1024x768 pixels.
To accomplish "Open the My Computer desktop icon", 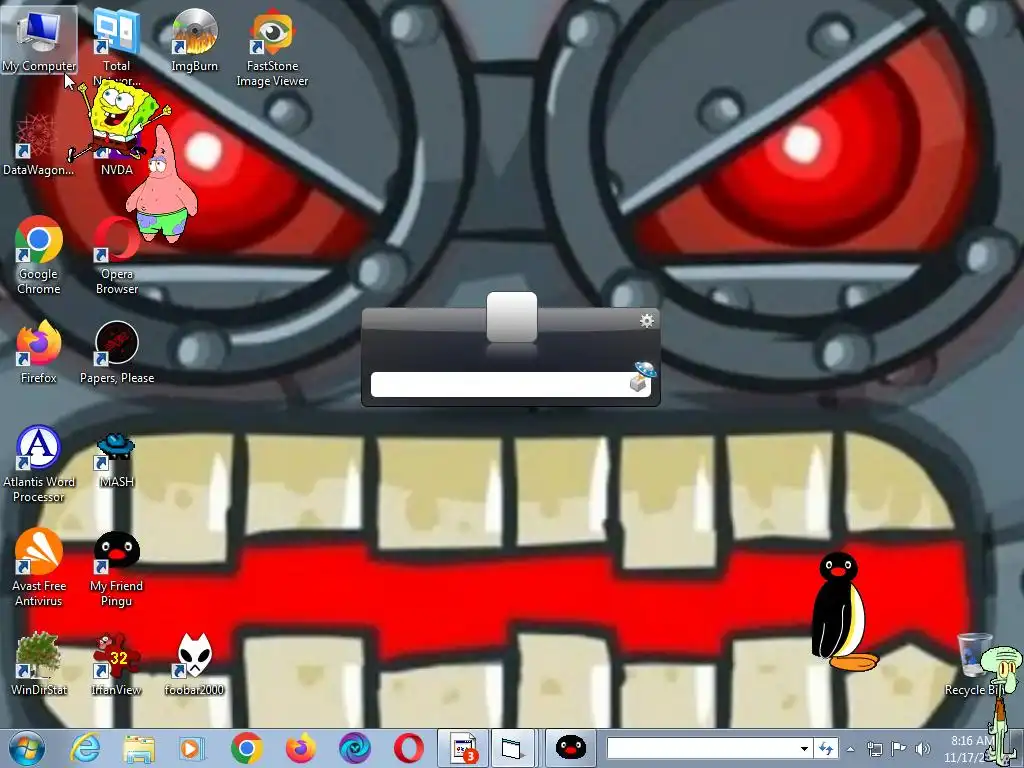I will tap(39, 40).
